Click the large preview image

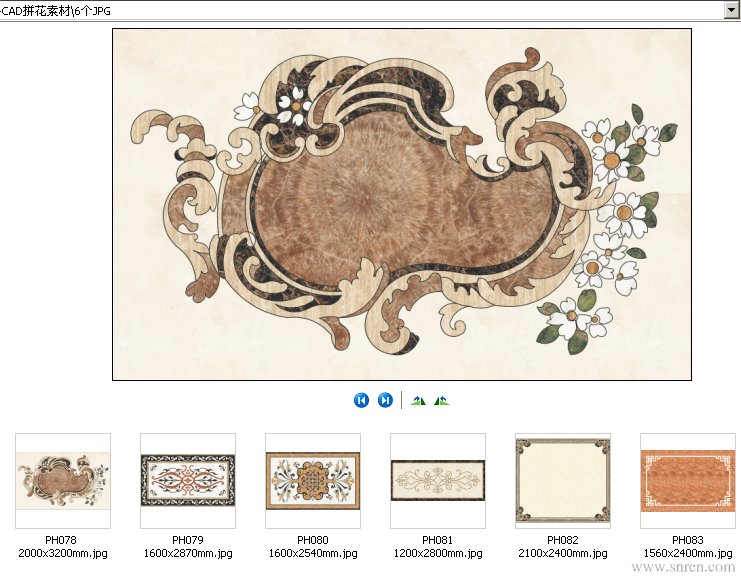(x=402, y=204)
